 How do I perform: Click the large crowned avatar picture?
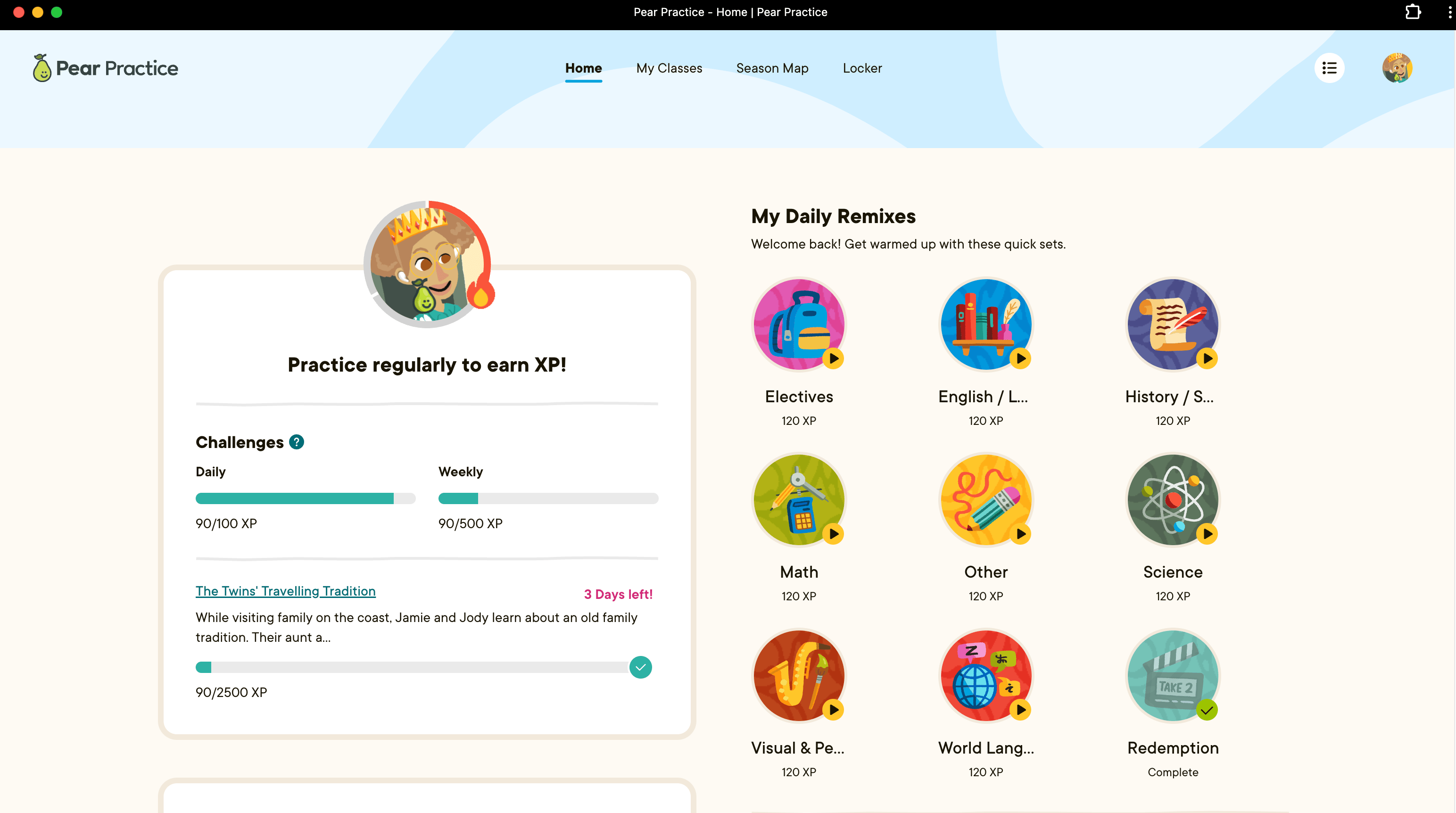pos(427,264)
